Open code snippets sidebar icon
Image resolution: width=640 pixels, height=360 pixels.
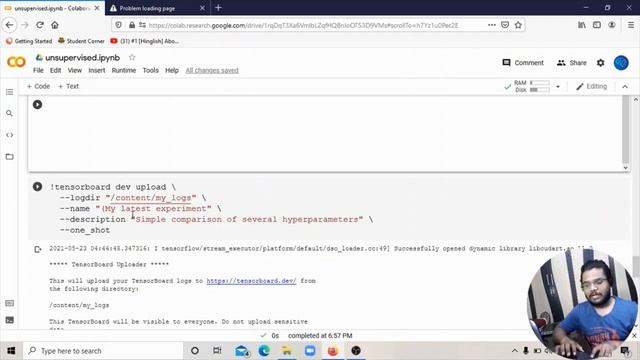coord(9,135)
